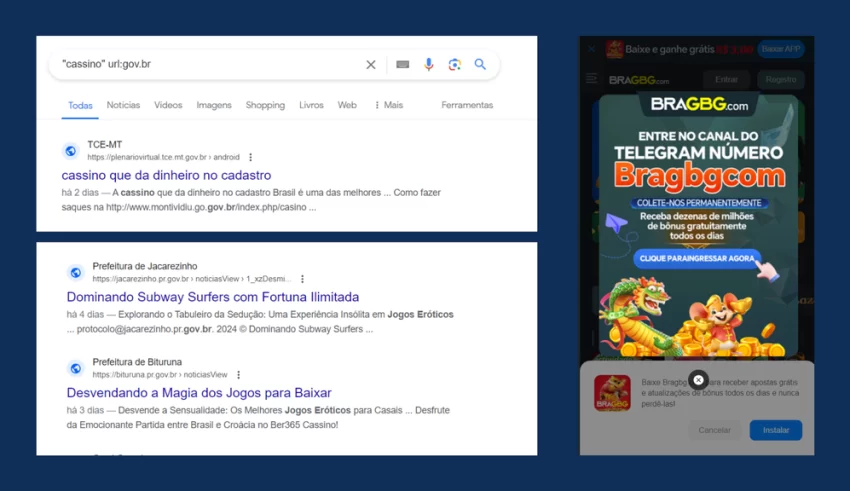
Task: Switch to the Imagens tab
Action: click(x=214, y=105)
